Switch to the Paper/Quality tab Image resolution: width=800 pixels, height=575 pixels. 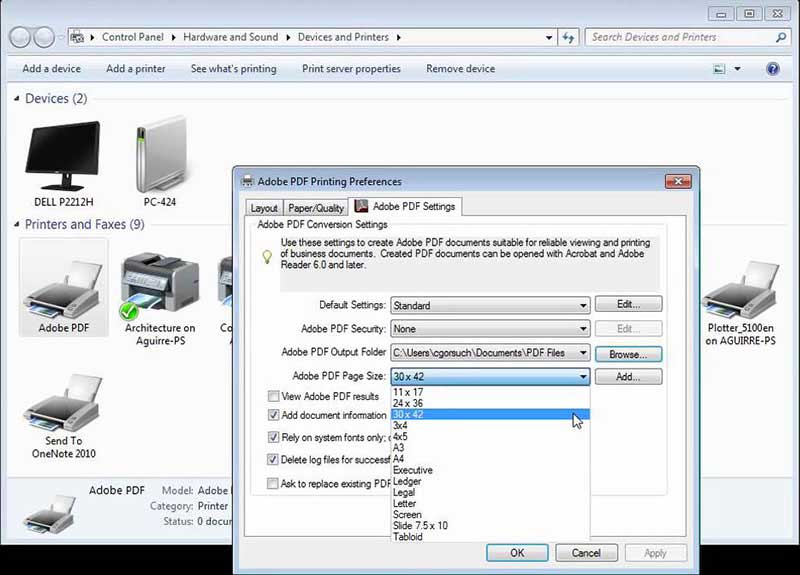coord(316,208)
